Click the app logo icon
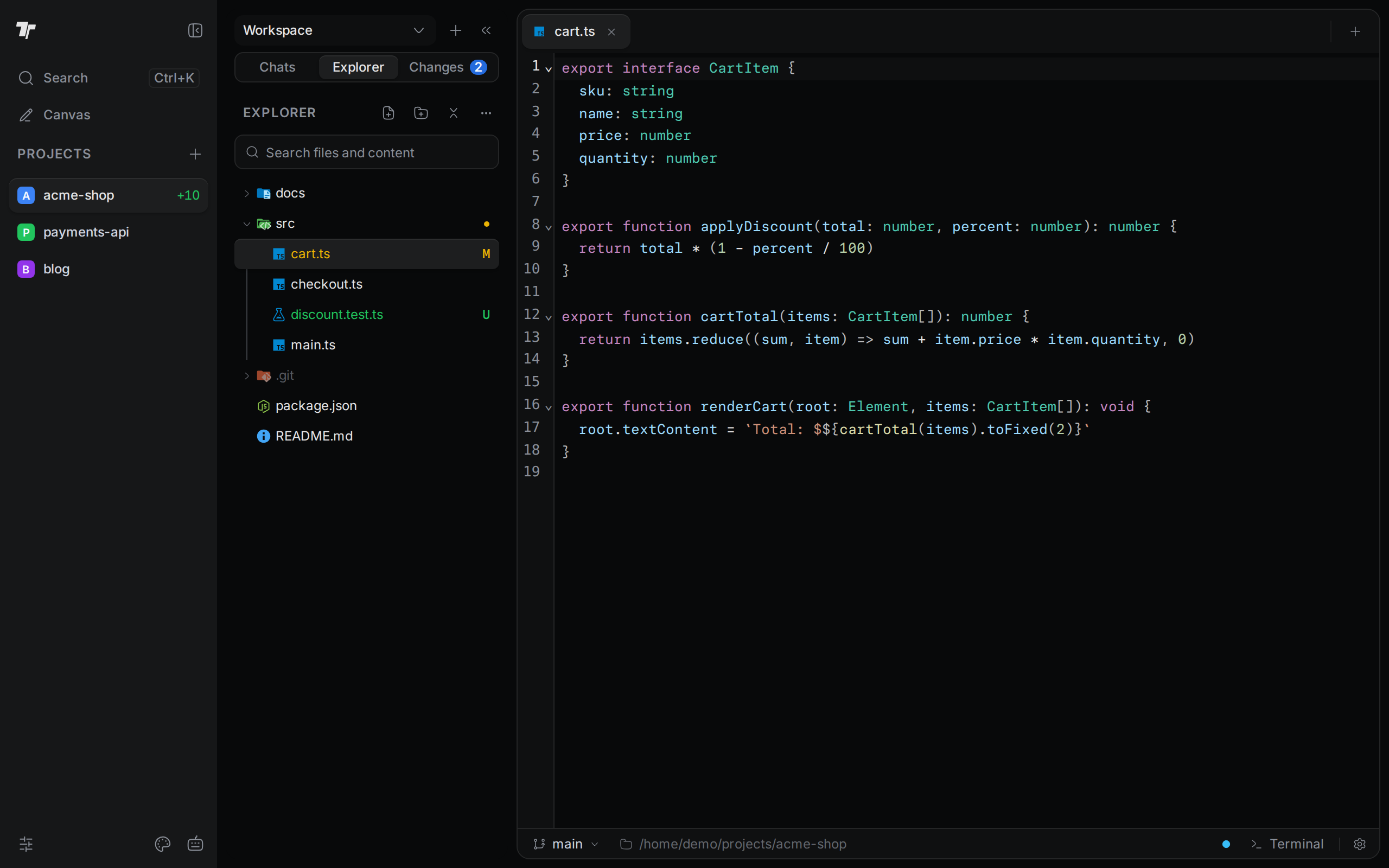1389x868 pixels. [26, 30]
